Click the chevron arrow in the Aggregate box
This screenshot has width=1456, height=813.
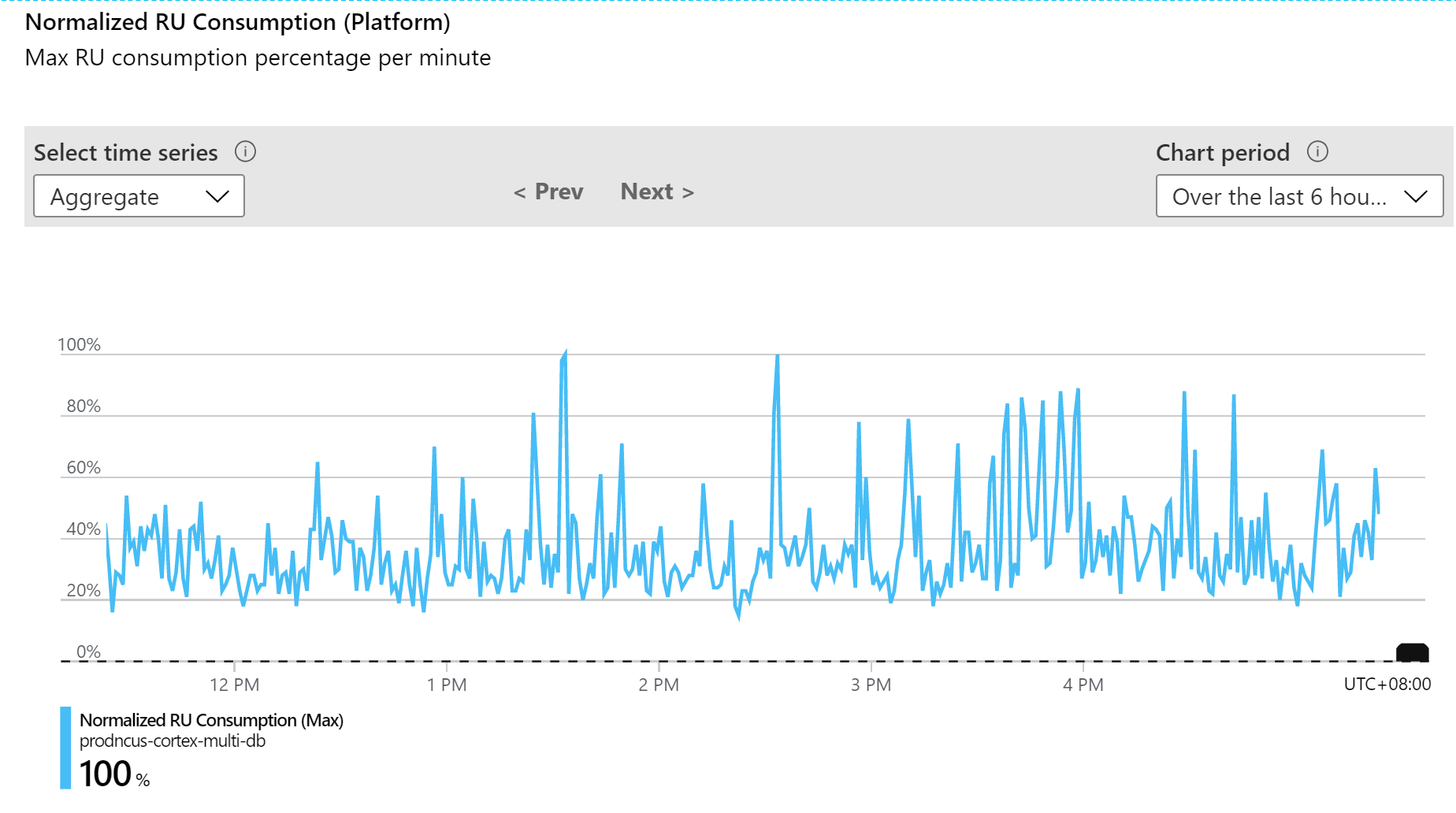[217, 196]
